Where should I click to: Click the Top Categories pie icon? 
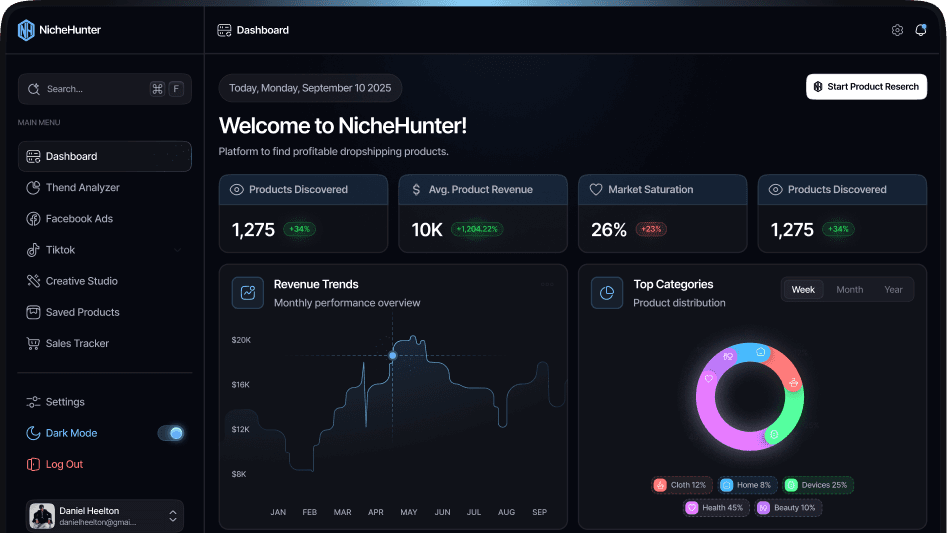[x=606, y=293]
